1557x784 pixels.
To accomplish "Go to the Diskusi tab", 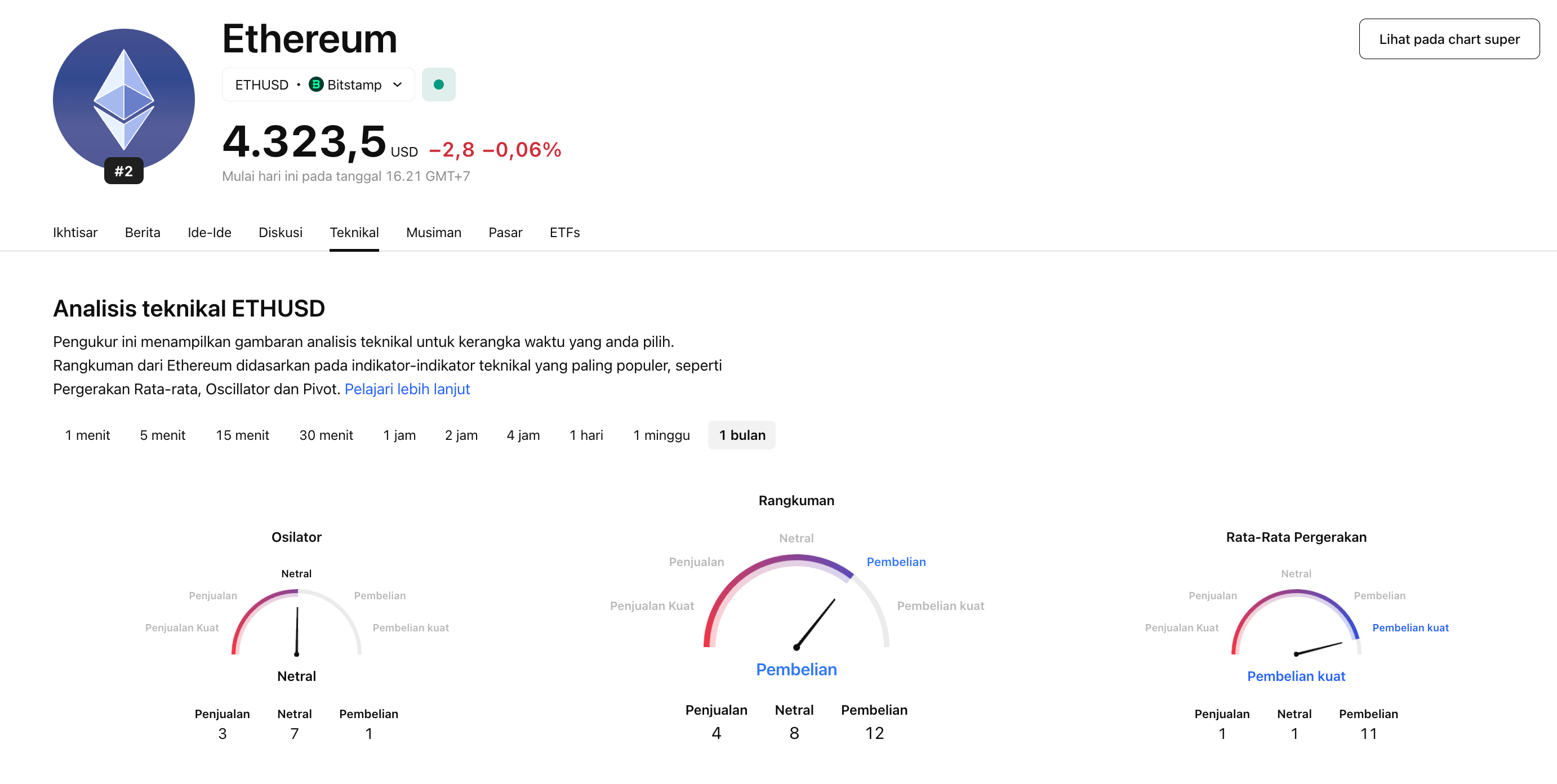I will click(x=281, y=233).
